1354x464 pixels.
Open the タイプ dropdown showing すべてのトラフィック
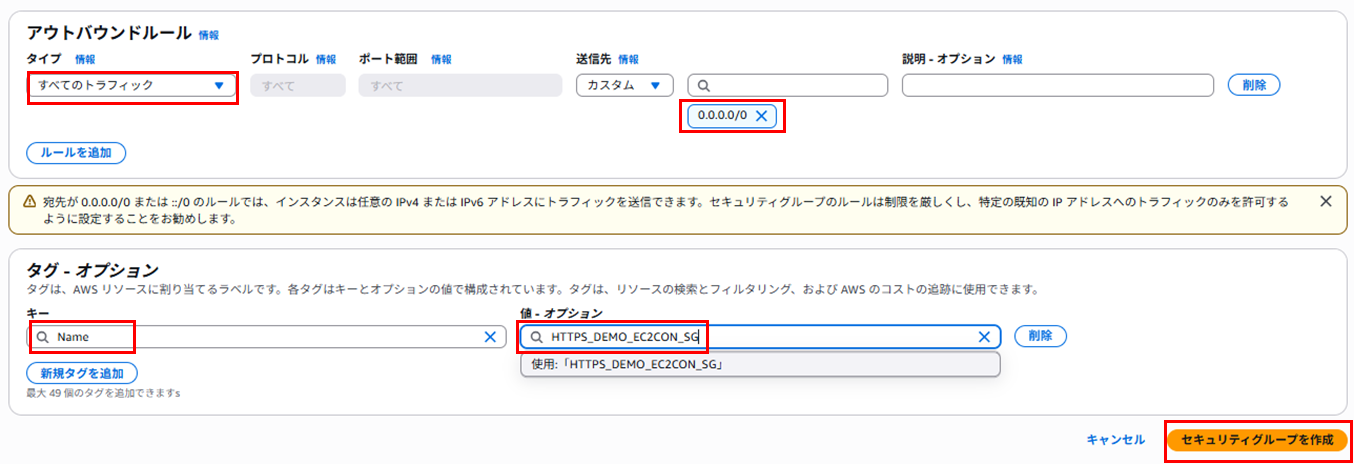pos(132,86)
